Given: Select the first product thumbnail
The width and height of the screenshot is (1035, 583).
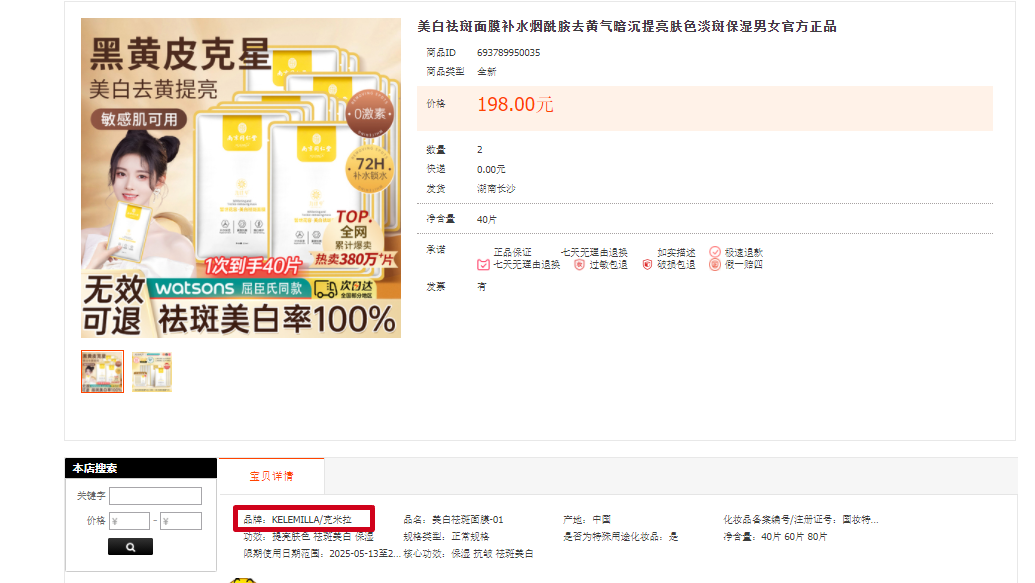Looking at the screenshot, I should 102,371.
